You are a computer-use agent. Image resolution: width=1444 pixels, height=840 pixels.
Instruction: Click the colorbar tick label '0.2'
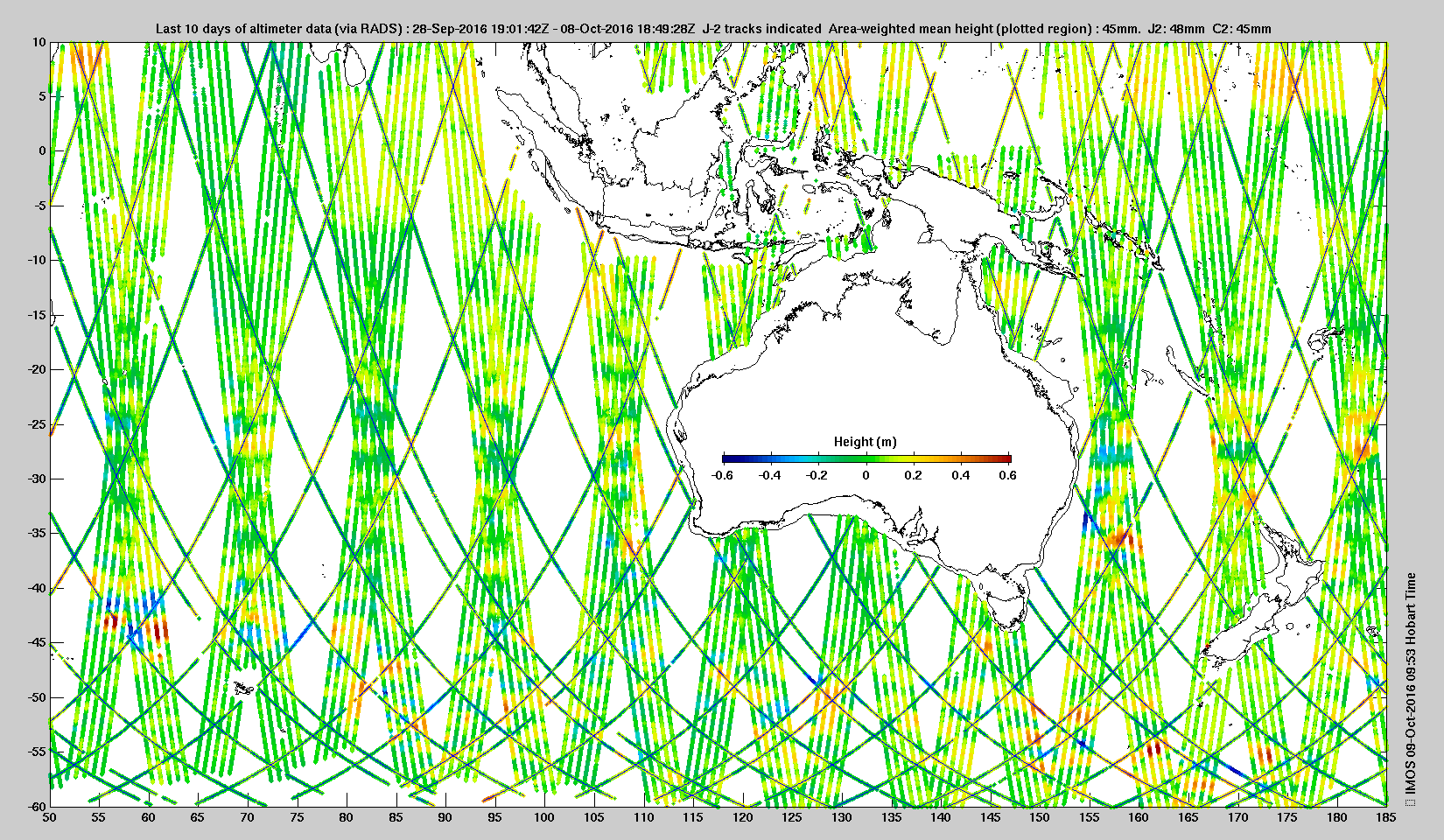tap(913, 475)
